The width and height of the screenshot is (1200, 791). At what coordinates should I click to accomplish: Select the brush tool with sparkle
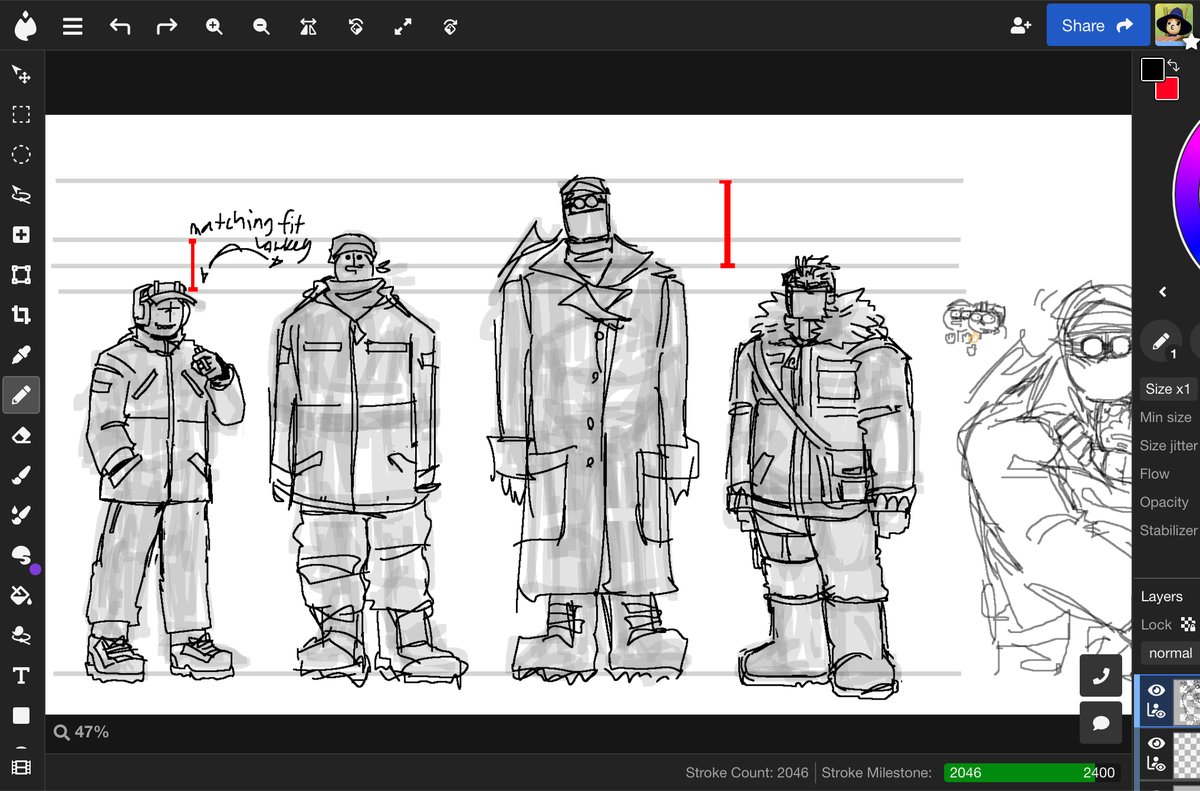pos(21,515)
